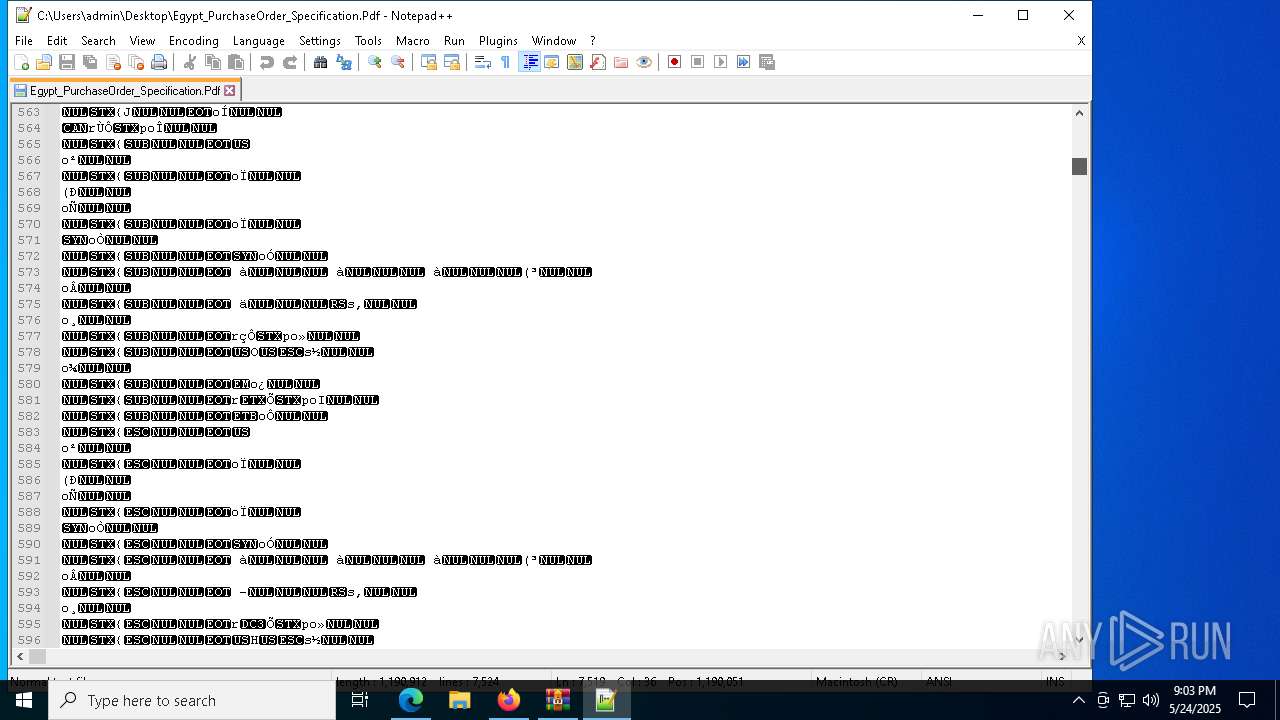
Task: Open the Language menu
Action: tap(259, 41)
